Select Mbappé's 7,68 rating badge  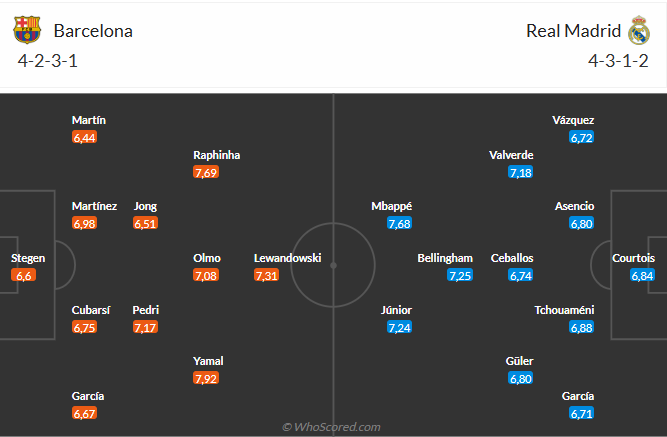(x=399, y=223)
